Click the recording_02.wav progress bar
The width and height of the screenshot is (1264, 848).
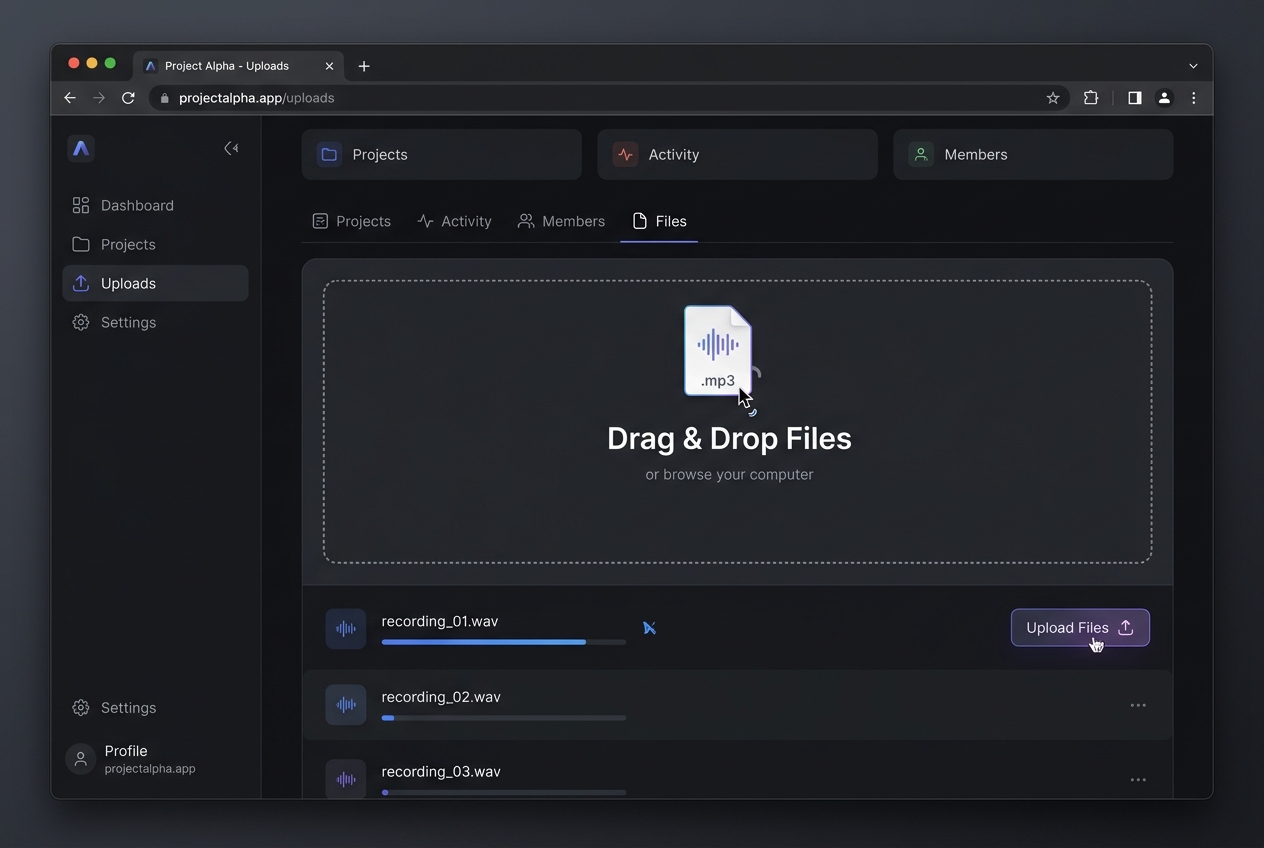(x=504, y=718)
